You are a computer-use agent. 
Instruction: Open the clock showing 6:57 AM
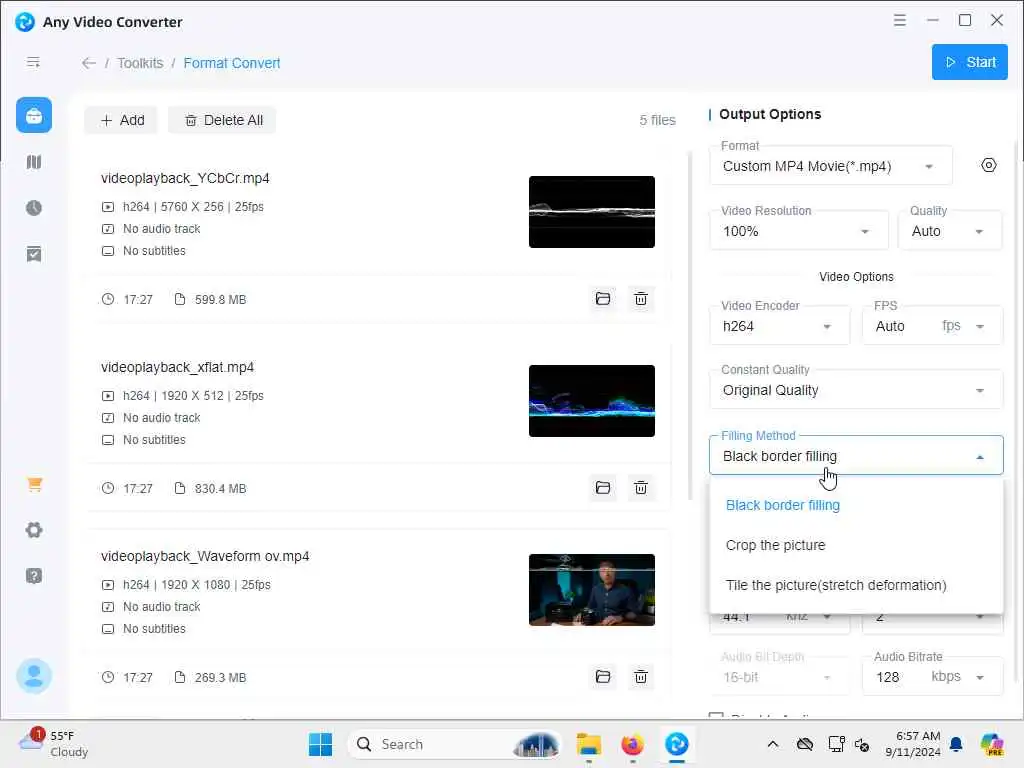click(x=913, y=744)
